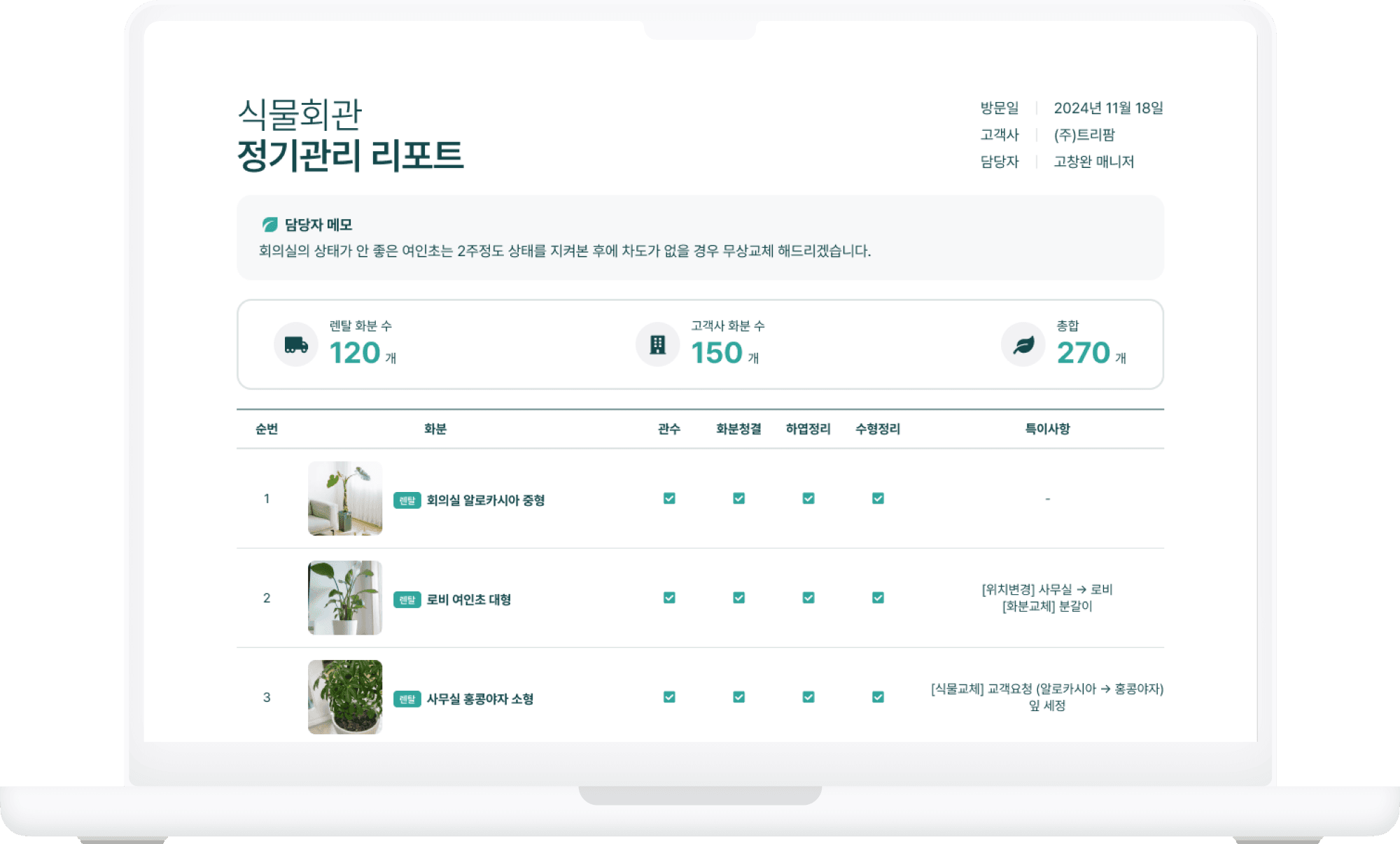The height and width of the screenshot is (844, 1400).
Task: Click the 270 개 total count figure
Action: 1084,353
